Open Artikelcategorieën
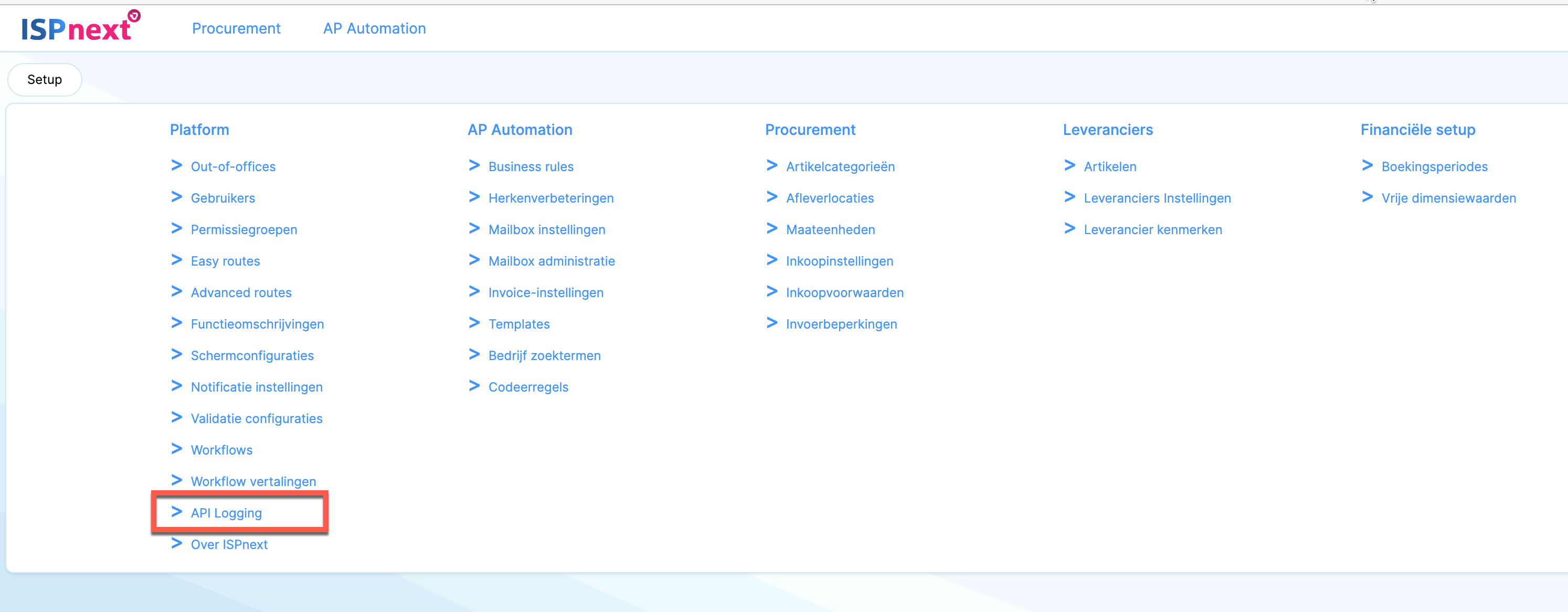 tap(840, 167)
